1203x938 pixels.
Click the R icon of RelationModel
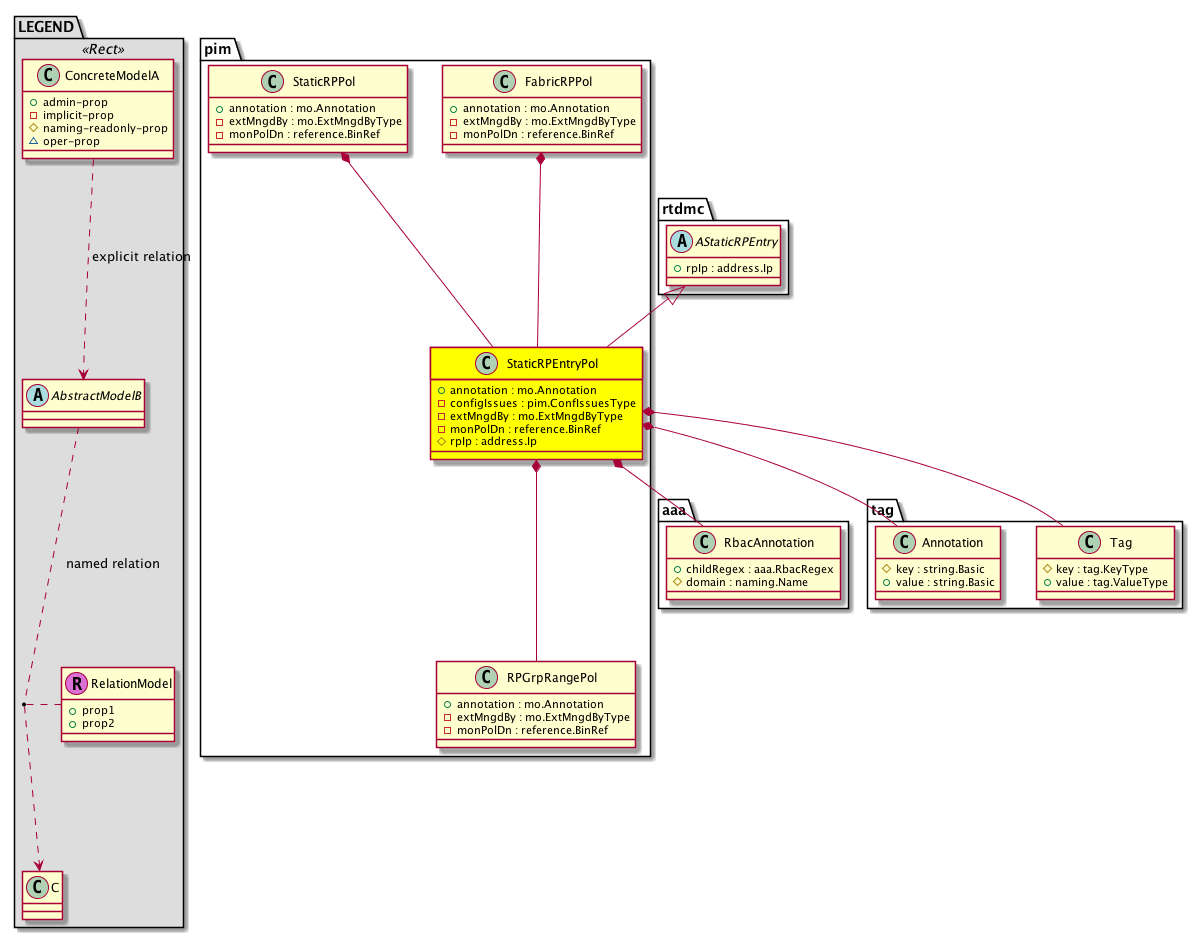pyautogui.click(x=77, y=684)
